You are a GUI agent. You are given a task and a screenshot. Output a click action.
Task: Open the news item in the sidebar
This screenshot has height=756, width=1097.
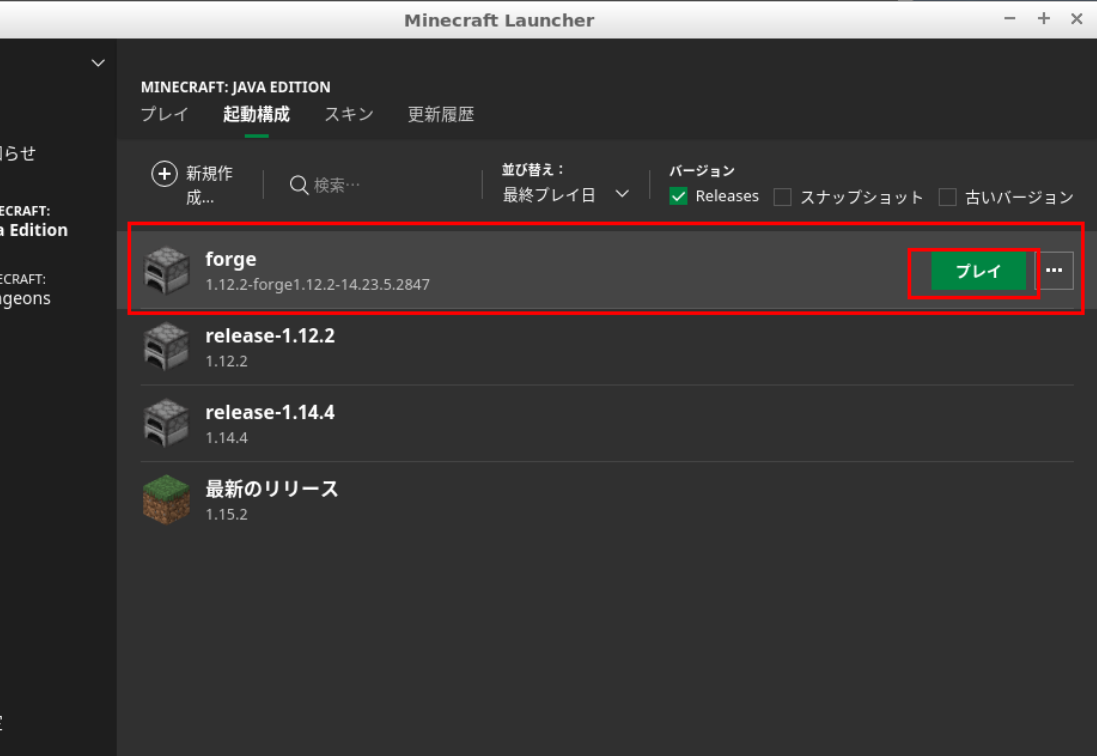coord(18,153)
